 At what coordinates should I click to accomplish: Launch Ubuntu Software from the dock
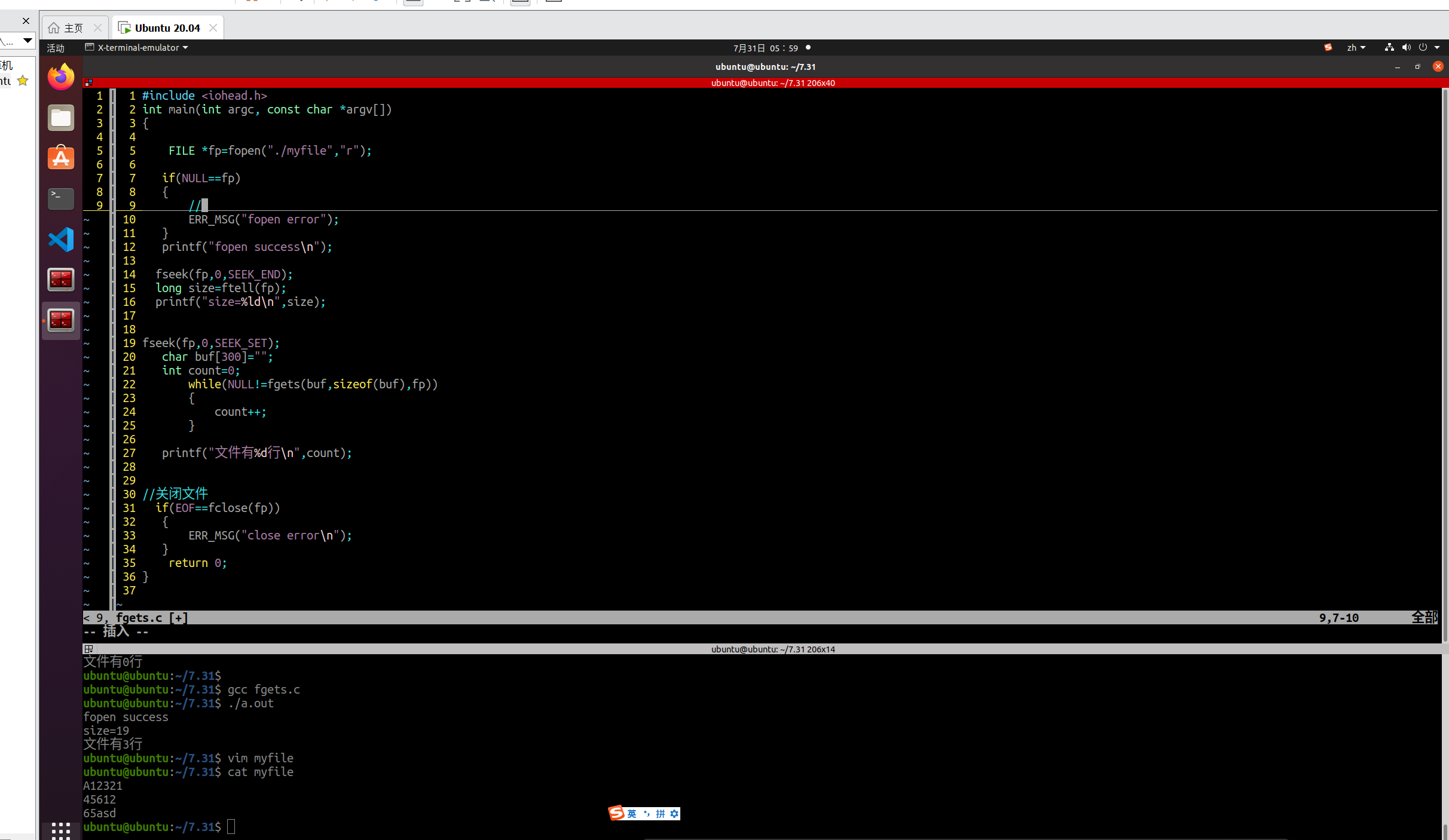click(61, 158)
